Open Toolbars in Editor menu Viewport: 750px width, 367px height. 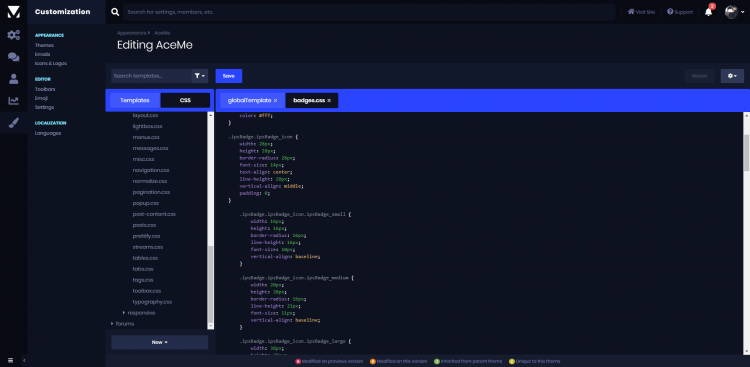click(45, 89)
